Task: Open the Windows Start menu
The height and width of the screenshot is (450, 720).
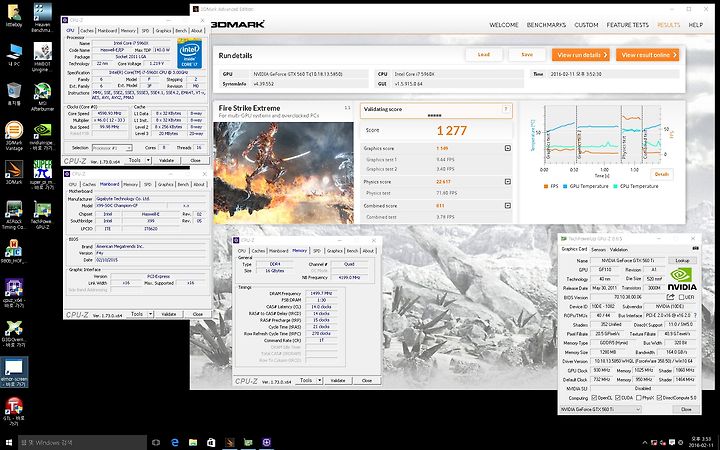Action: tap(9, 443)
